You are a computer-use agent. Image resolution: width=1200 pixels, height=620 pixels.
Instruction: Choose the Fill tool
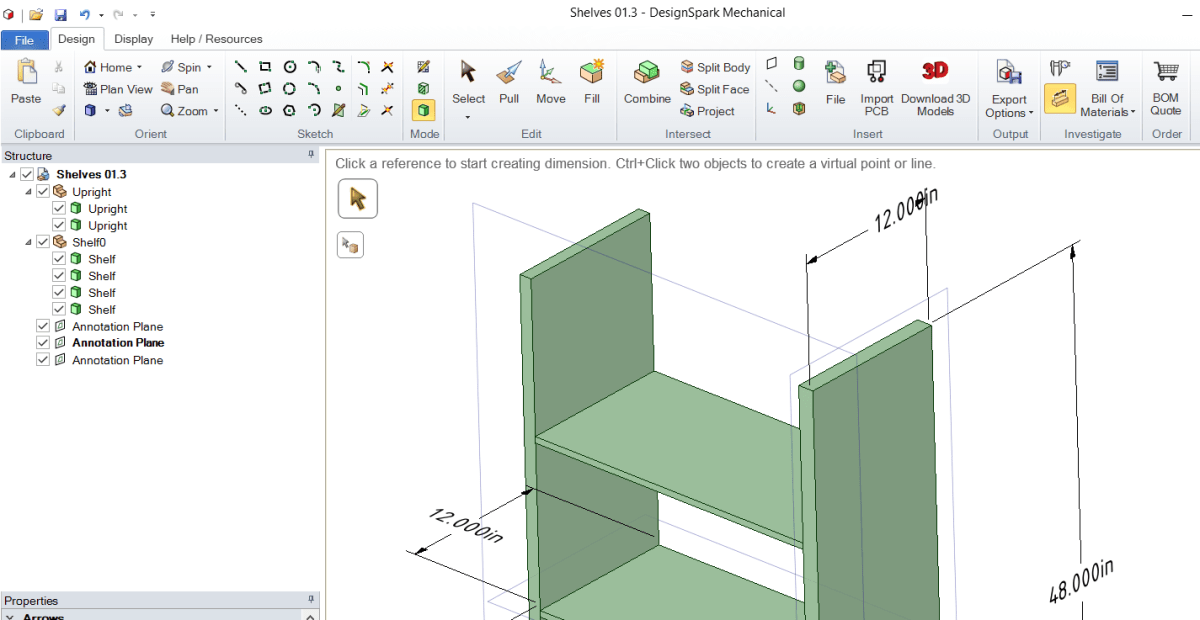pos(591,85)
